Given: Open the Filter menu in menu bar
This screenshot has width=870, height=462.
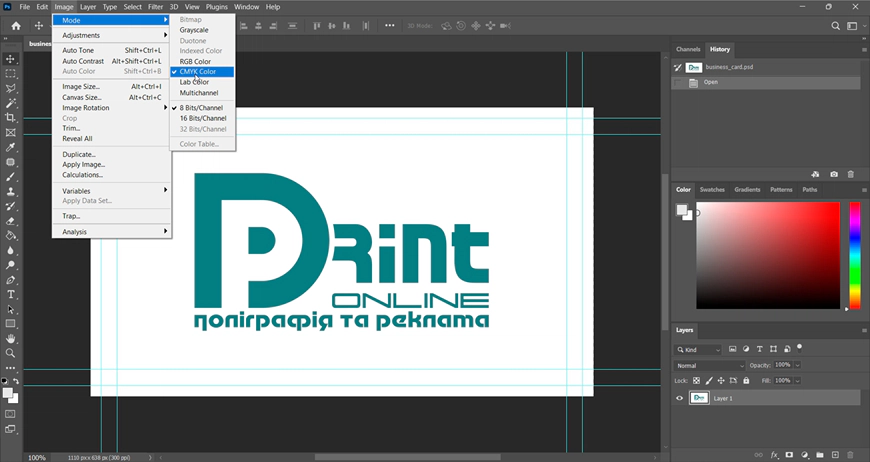Looking at the screenshot, I should (155, 7).
